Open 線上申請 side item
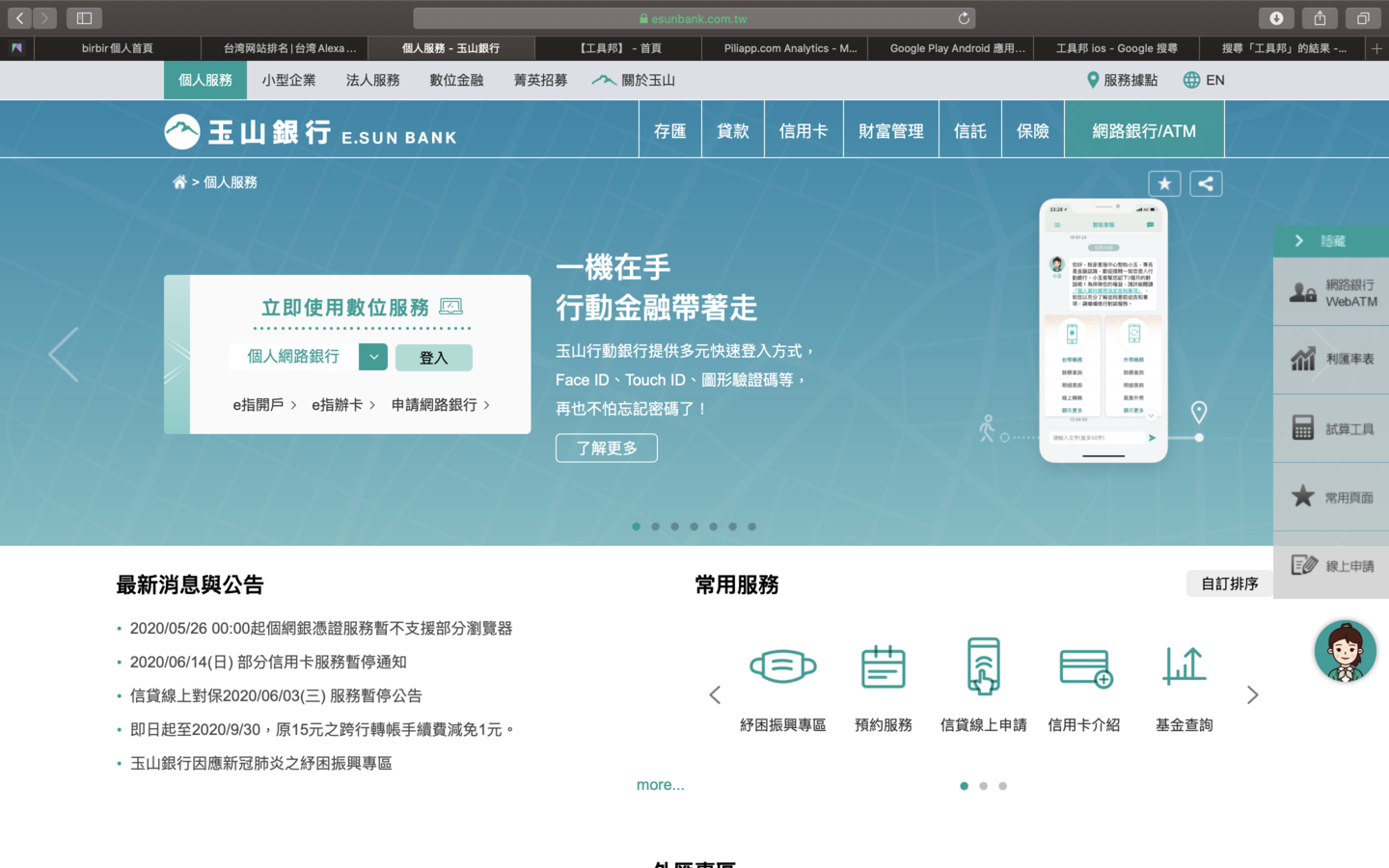1389x868 pixels. 1331,566
